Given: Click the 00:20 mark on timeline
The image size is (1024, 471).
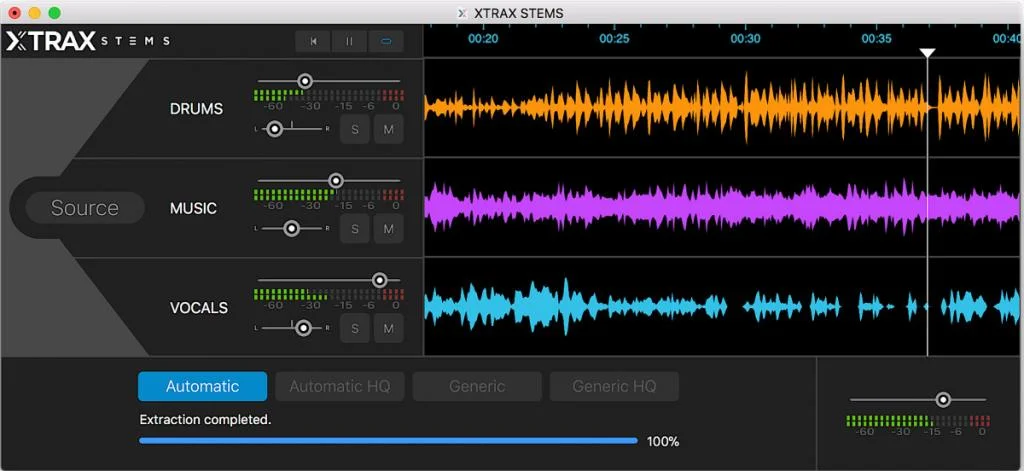Looking at the screenshot, I should click(483, 39).
